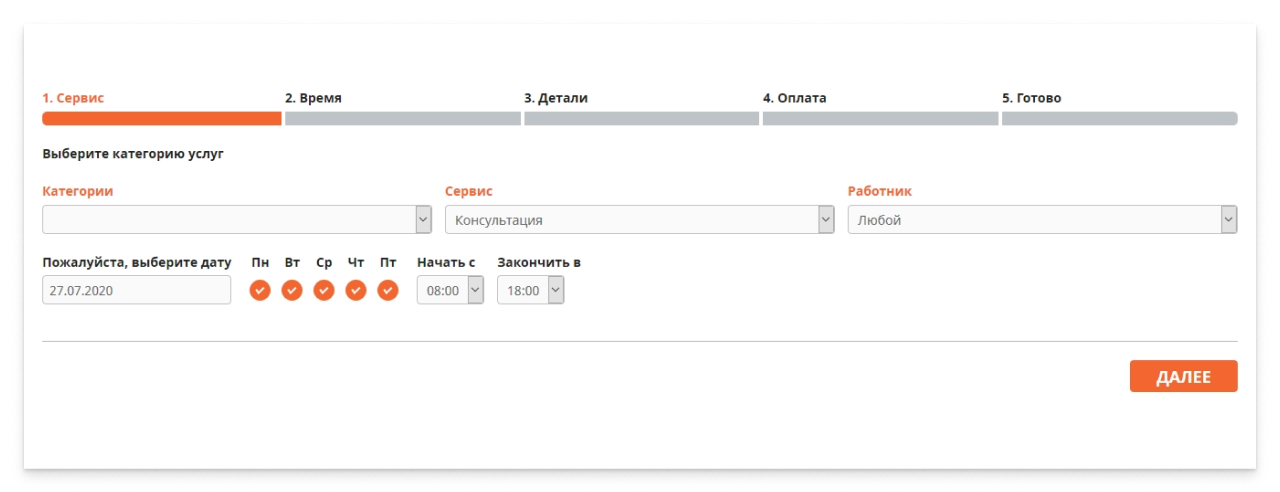Click the date field showing 27.07.2020
This screenshot has height=492, width=1280.
(x=136, y=291)
